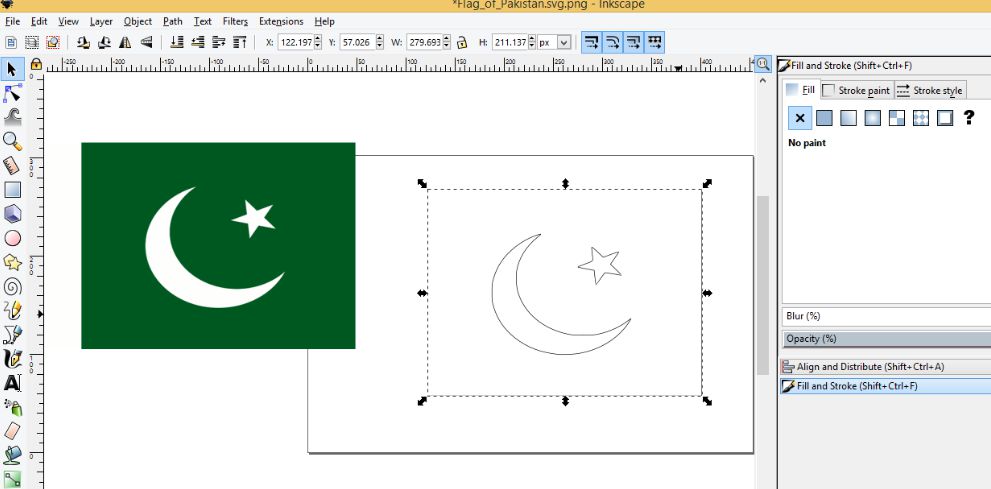Decrease Y position spinner down arrow

pos(379,46)
